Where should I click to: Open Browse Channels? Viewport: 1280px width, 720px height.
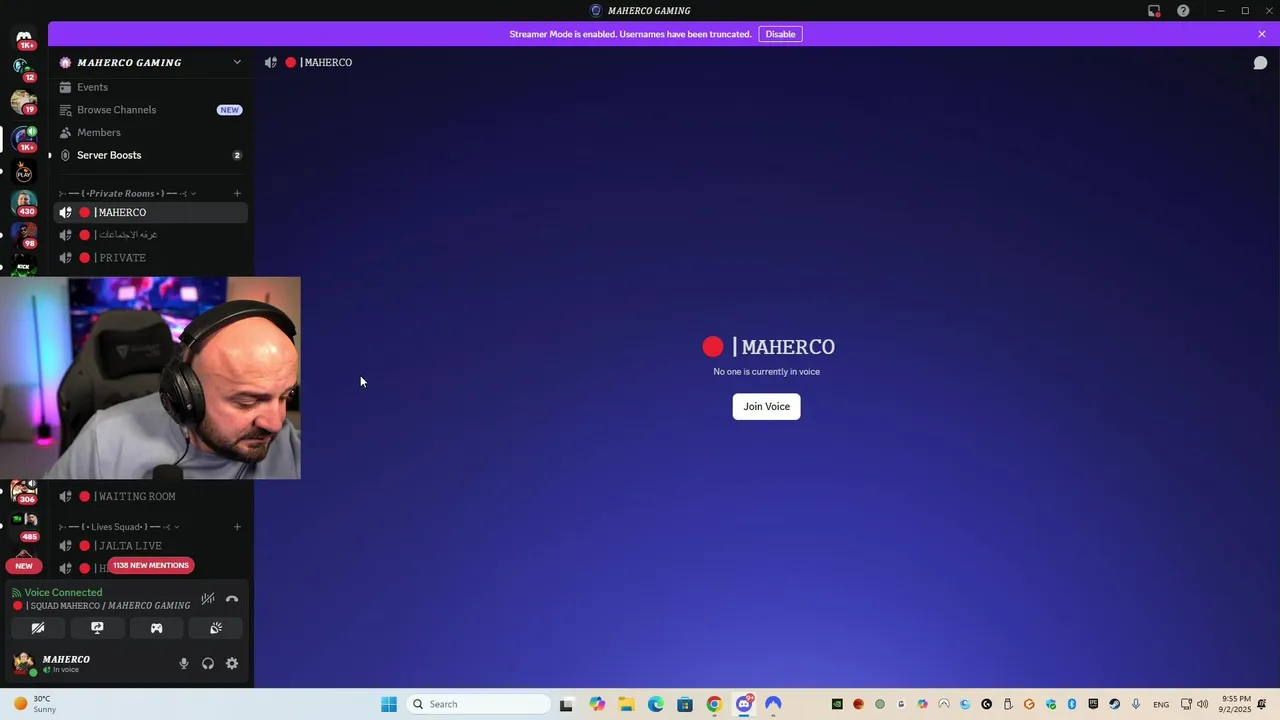tap(150, 110)
